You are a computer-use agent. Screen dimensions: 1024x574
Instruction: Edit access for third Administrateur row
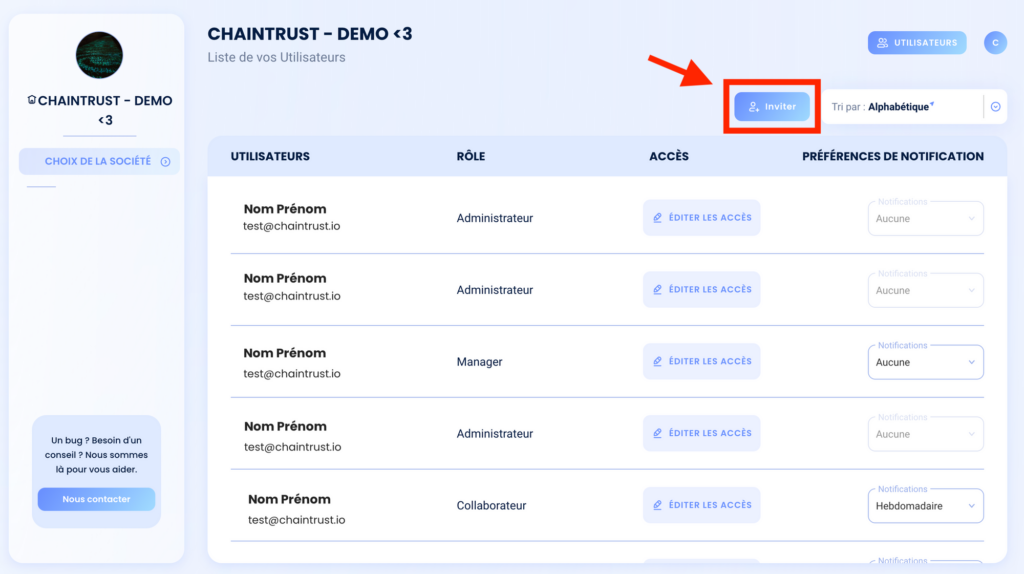(701, 433)
